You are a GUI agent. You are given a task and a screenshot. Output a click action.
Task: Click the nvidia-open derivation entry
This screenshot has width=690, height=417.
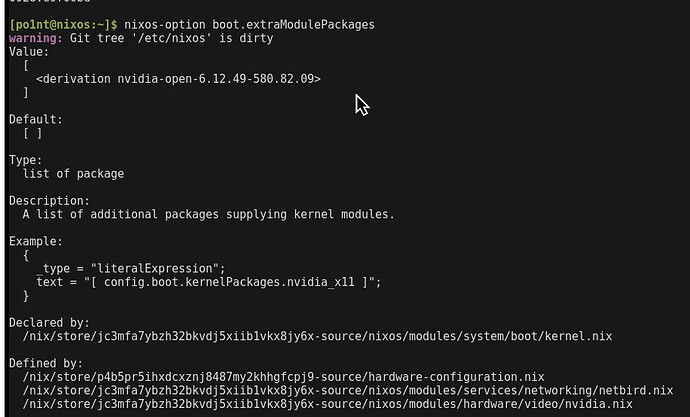(178, 78)
